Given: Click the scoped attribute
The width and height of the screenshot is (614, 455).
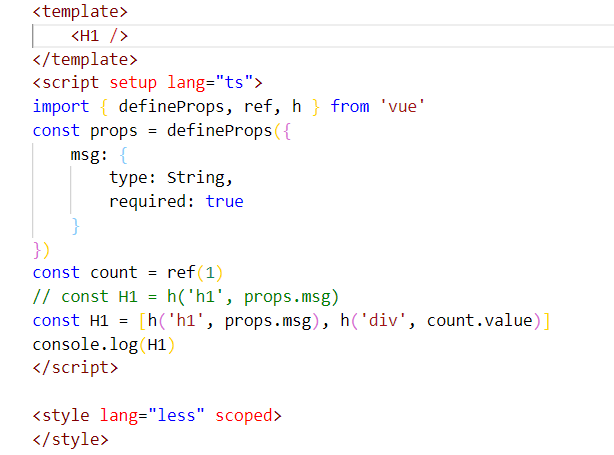Looking at the screenshot, I should pos(244,416).
